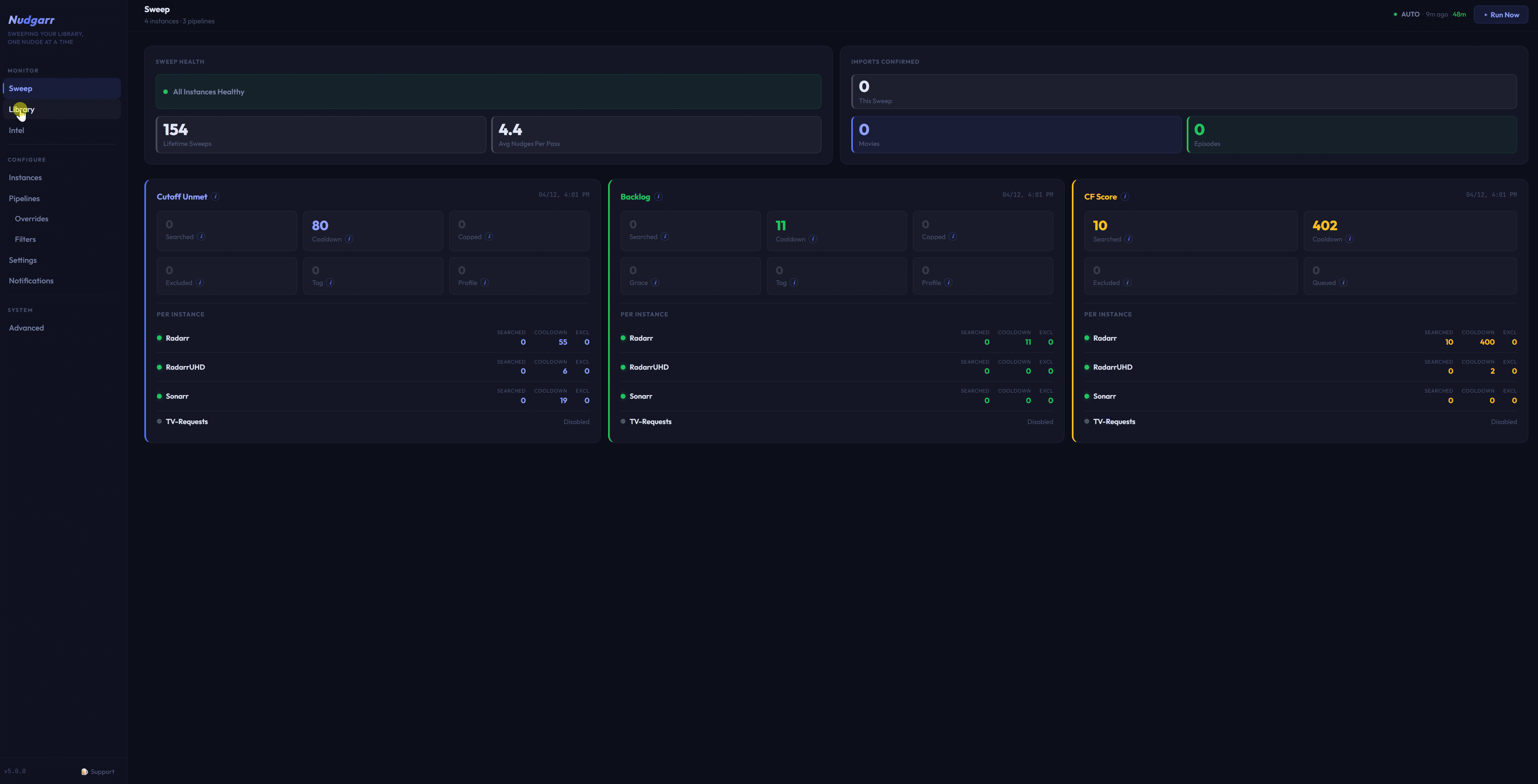
Task: Click the 402 Cooldown card in CF Score
Action: pos(1410,231)
